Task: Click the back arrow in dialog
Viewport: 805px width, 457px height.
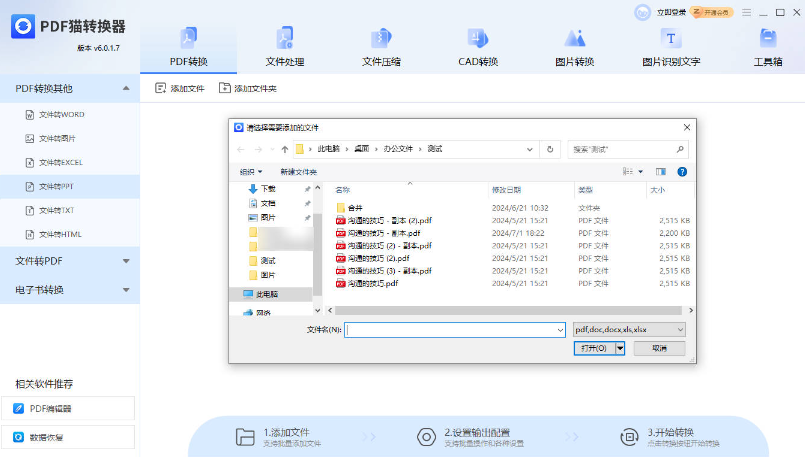Action: (241, 149)
